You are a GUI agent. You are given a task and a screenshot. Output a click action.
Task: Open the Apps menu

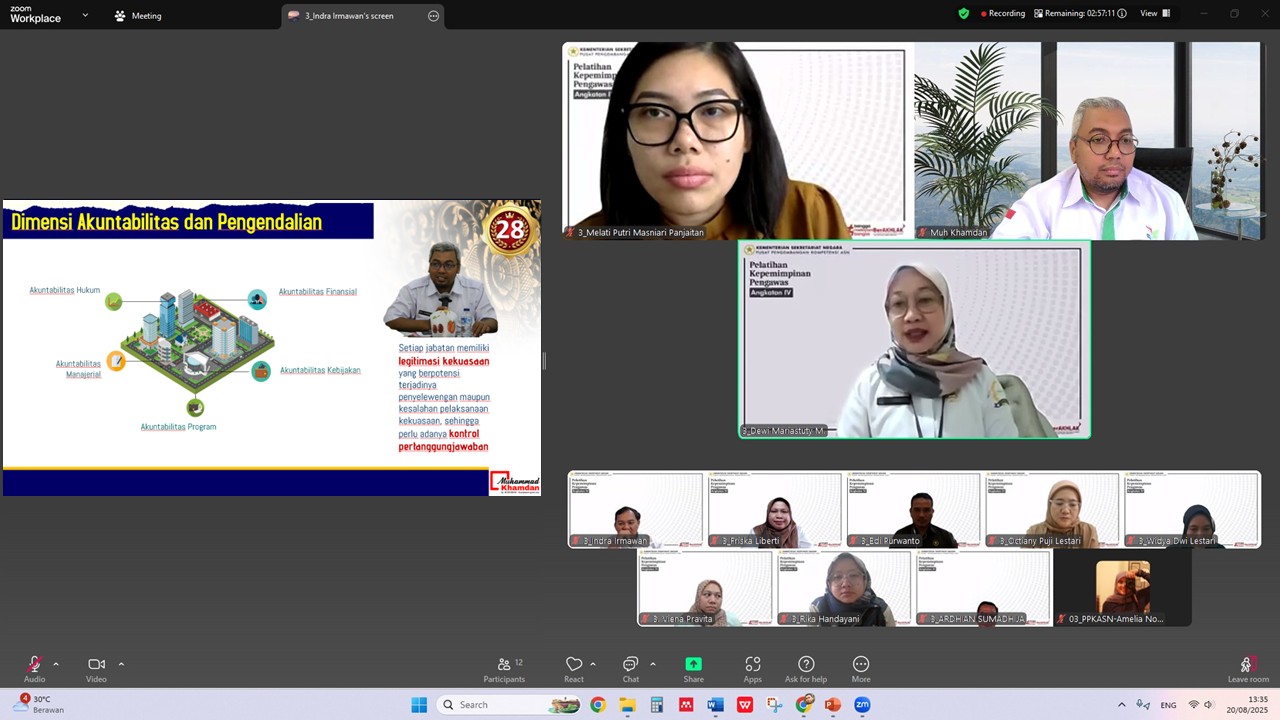tap(752, 669)
